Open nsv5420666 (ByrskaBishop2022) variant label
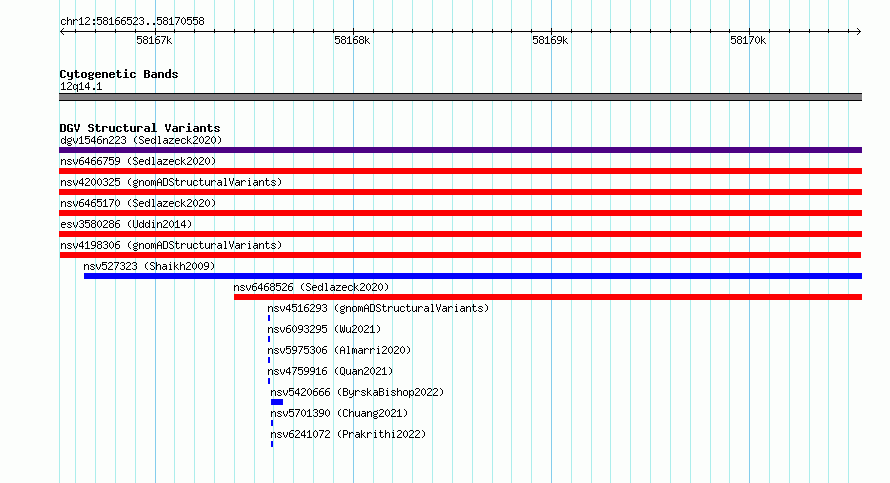This screenshot has width=890, height=483. click(357, 392)
